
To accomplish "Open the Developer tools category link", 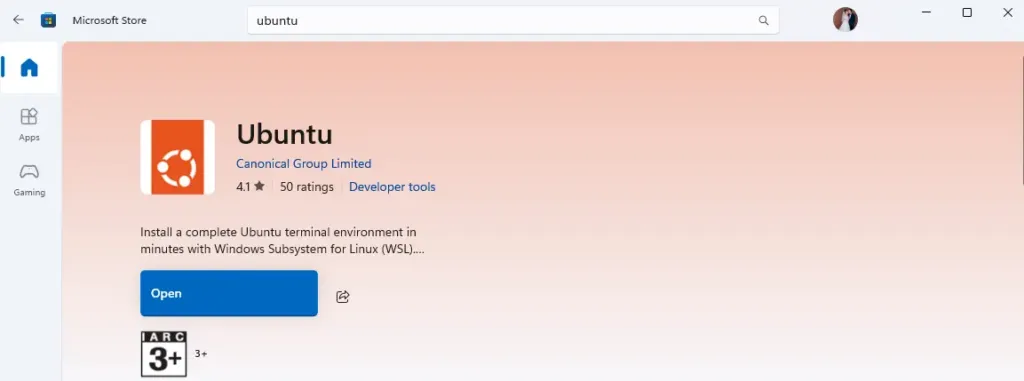I will pyautogui.click(x=392, y=187).
